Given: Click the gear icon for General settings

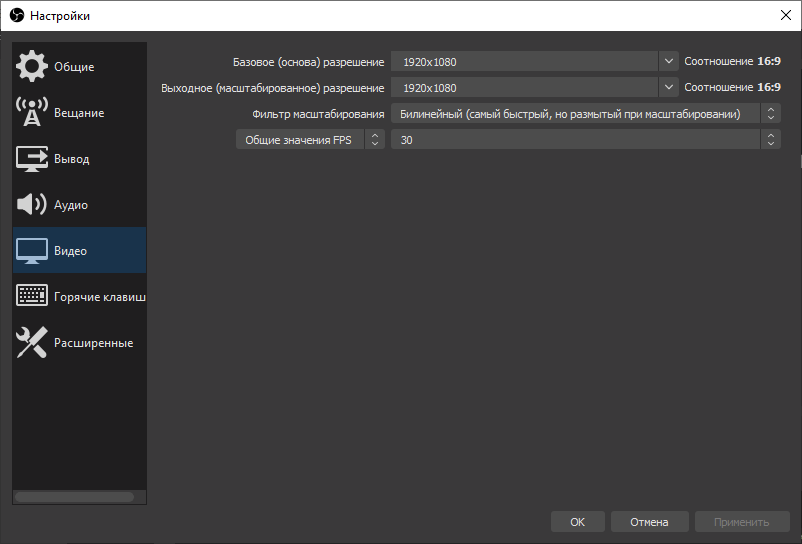Looking at the screenshot, I should [32, 67].
